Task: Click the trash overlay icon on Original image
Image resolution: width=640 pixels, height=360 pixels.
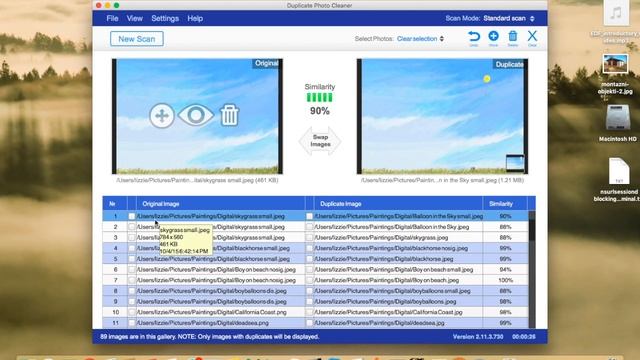Action: (x=229, y=116)
